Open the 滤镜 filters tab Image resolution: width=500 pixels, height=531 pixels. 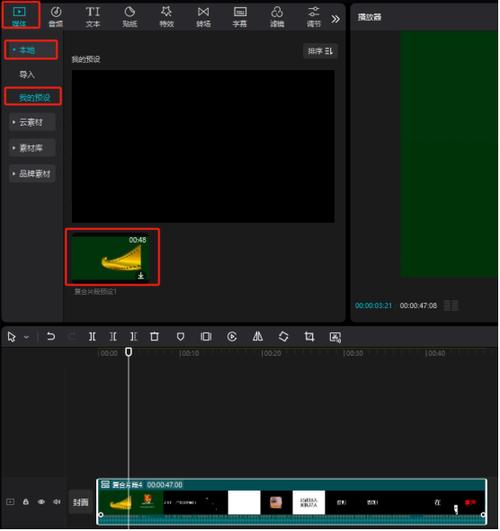pyautogui.click(x=277, y=16)
